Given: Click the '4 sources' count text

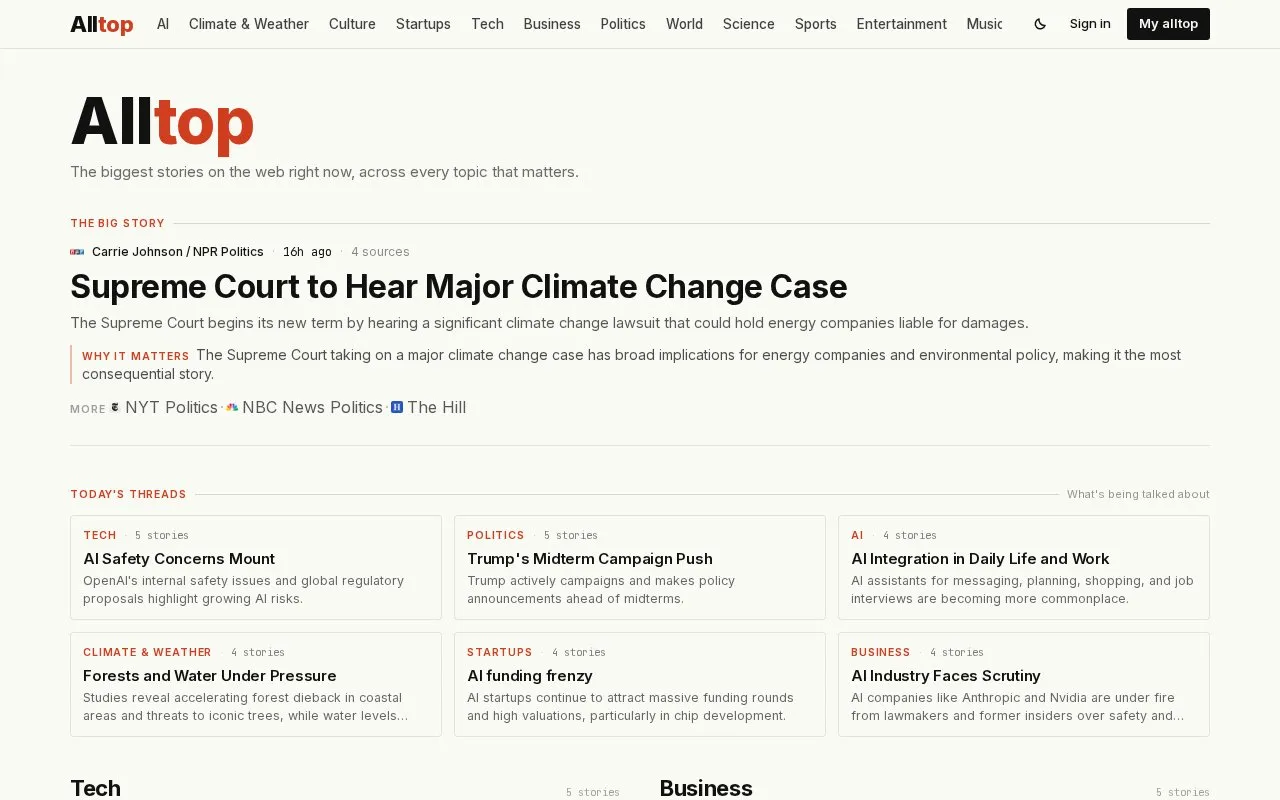Looking at the screenshot, I should [x=380, y=252].
